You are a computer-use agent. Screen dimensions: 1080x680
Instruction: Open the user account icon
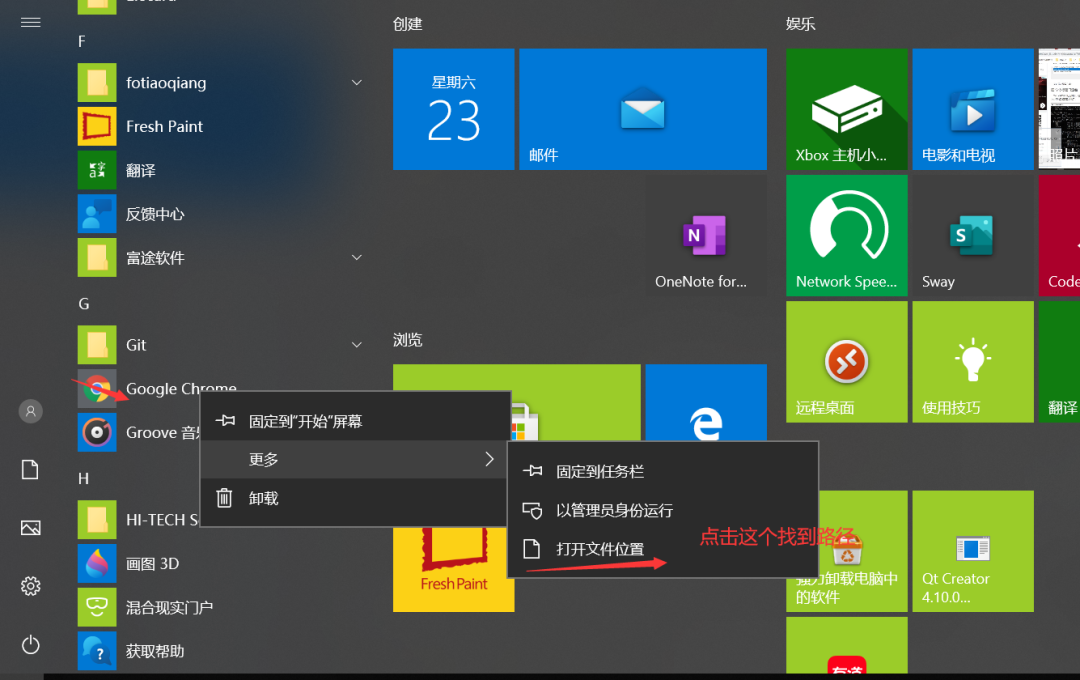[30, 410]
